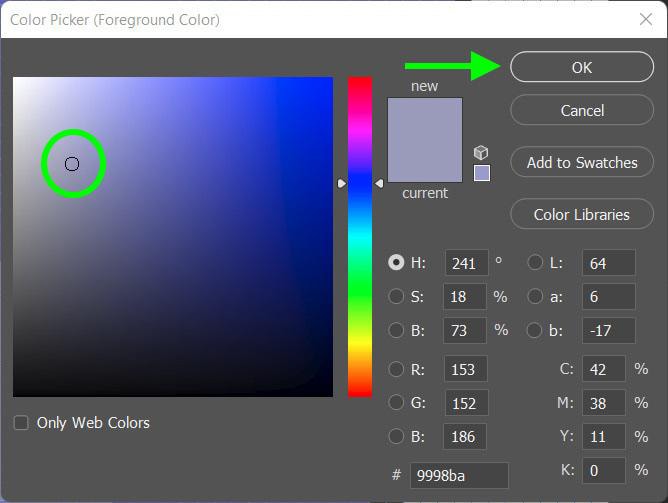Open Color Libraries

click(582, 214)
